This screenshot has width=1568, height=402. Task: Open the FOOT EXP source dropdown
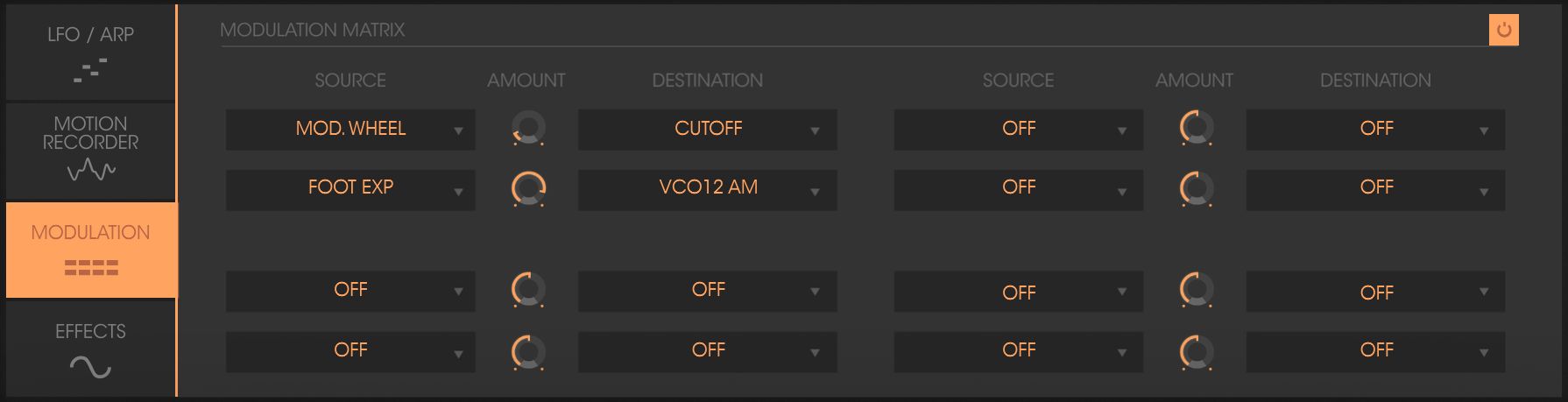pos(350,189)
